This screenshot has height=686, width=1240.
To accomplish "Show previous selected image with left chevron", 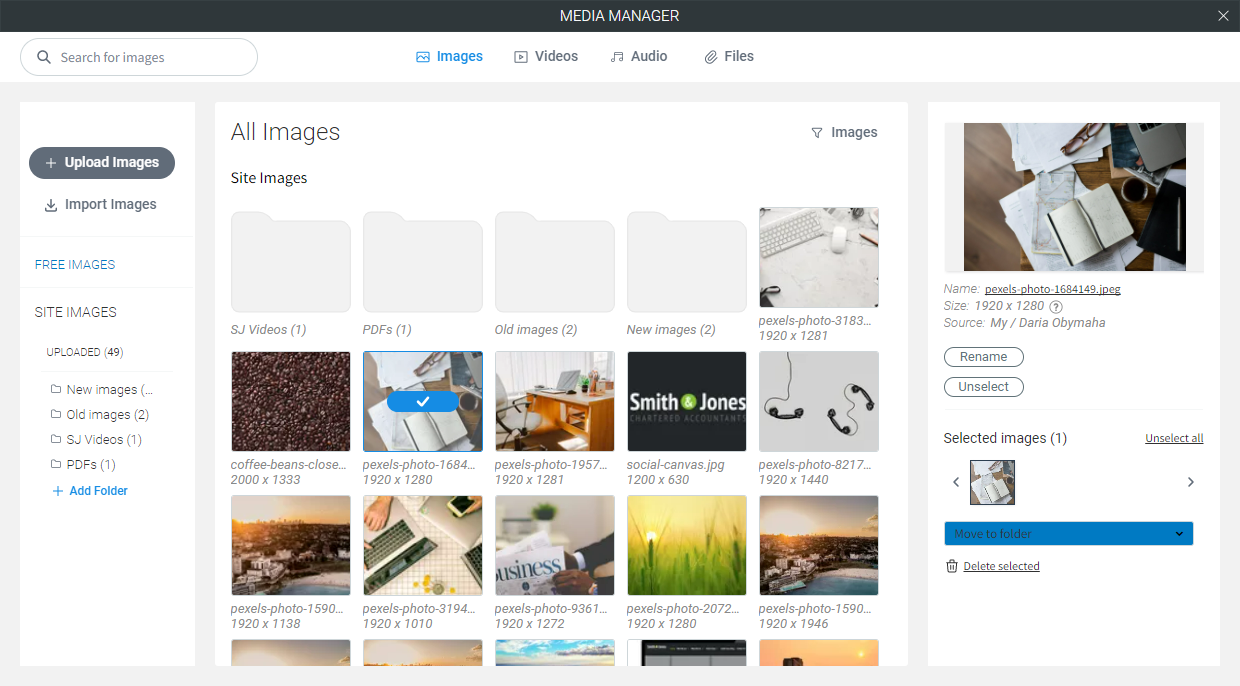I will pos(956,482).
